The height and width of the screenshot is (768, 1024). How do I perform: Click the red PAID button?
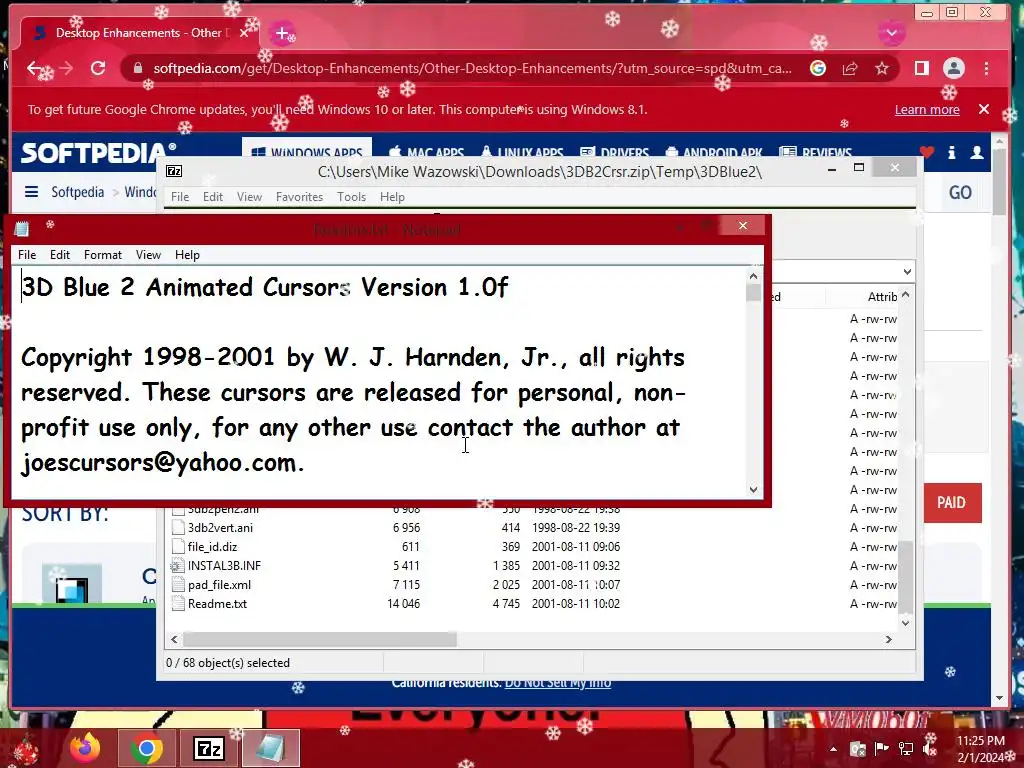952,503
